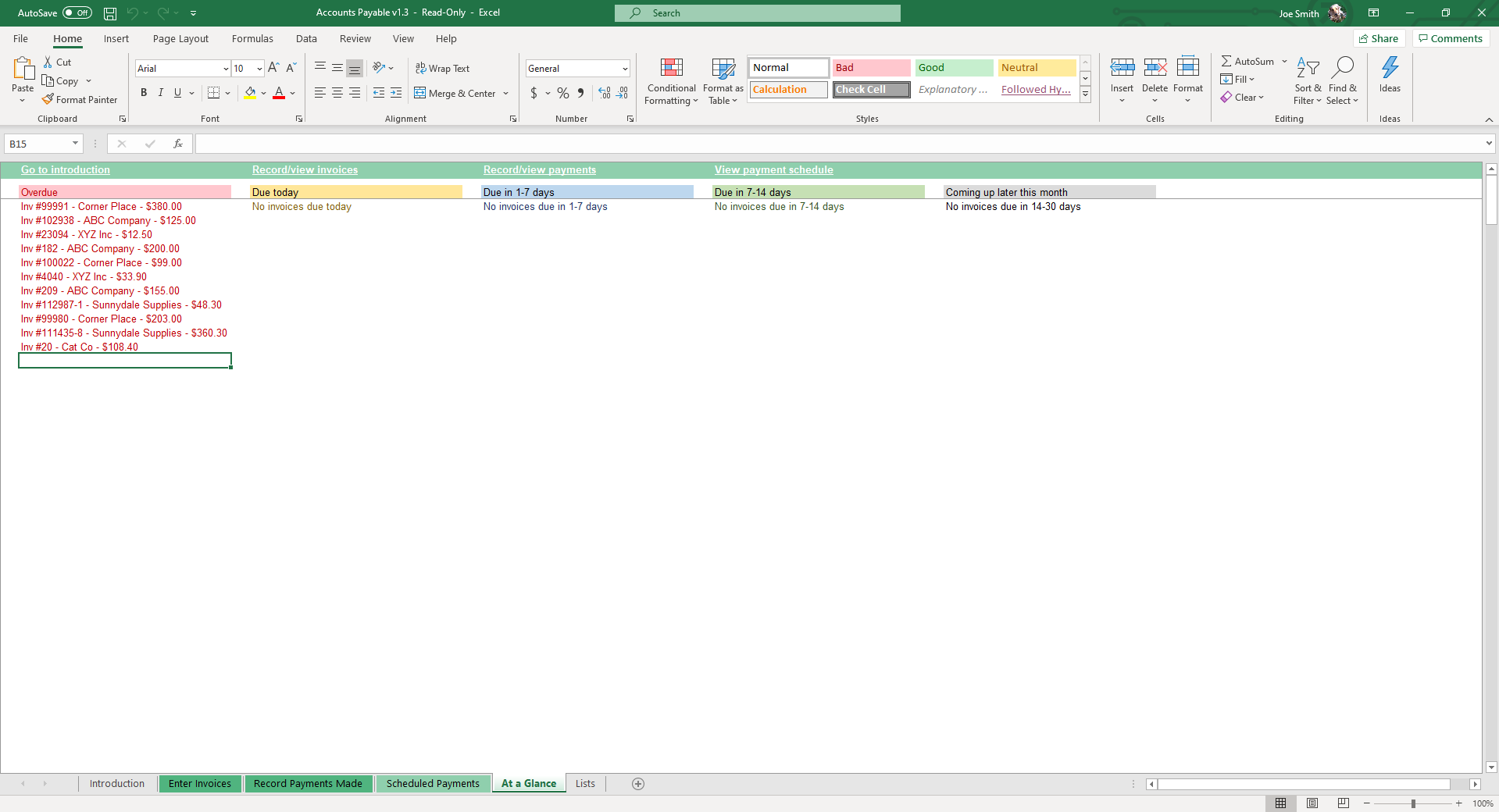Image resolution: width=1499 pixels, height=812 pixels.
Task: Click Decrease Decimal icon
Action: coord(622,93)
